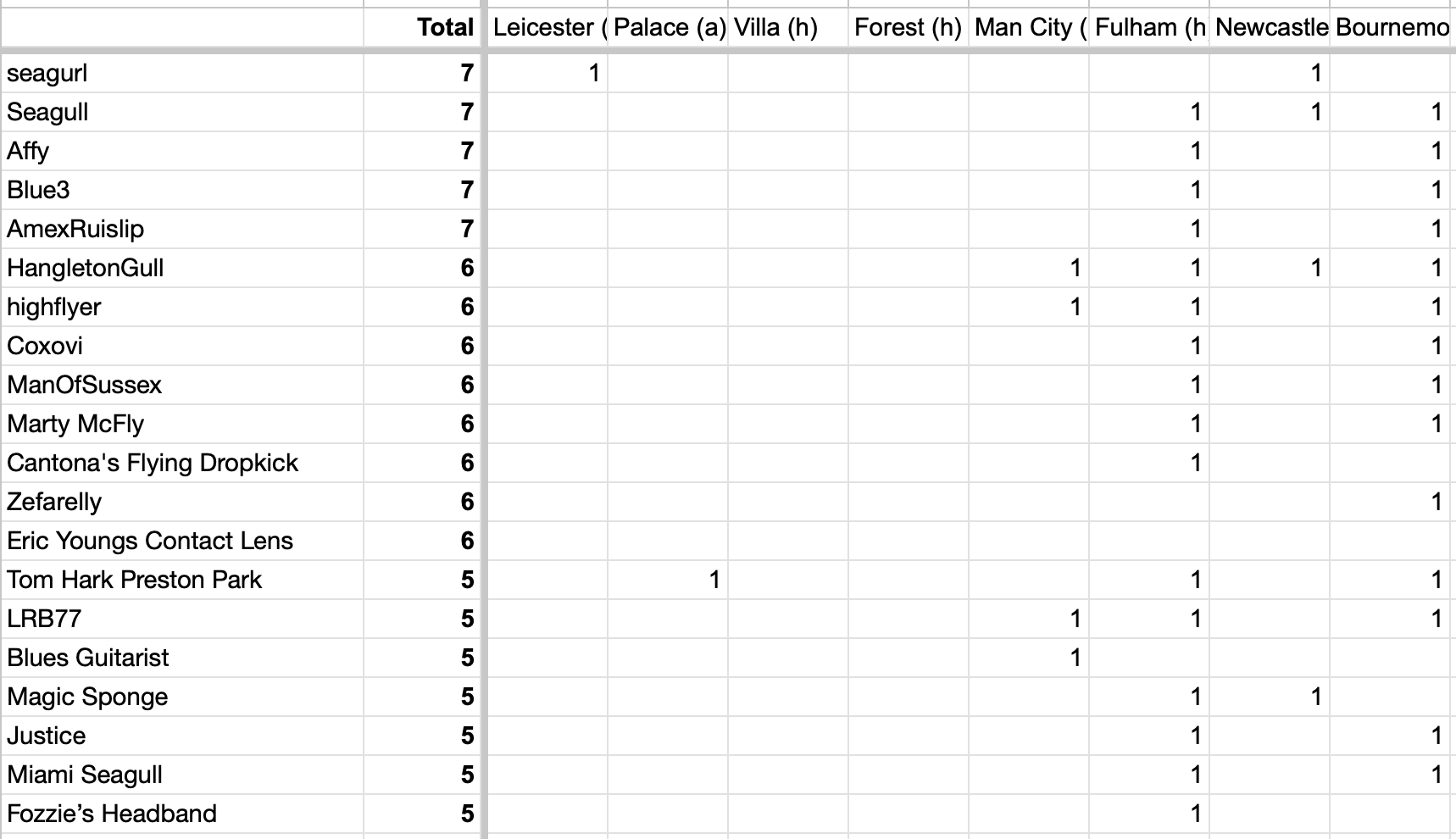Select the seagurl name cell
This screenshot has height=839, width=1456.
182,73
